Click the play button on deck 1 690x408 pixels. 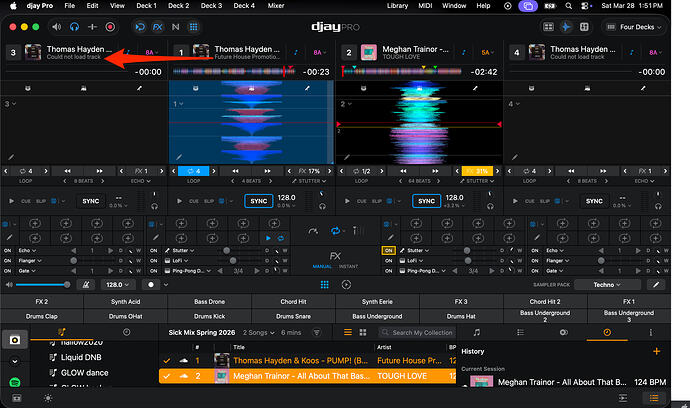[x=179, y=201]
